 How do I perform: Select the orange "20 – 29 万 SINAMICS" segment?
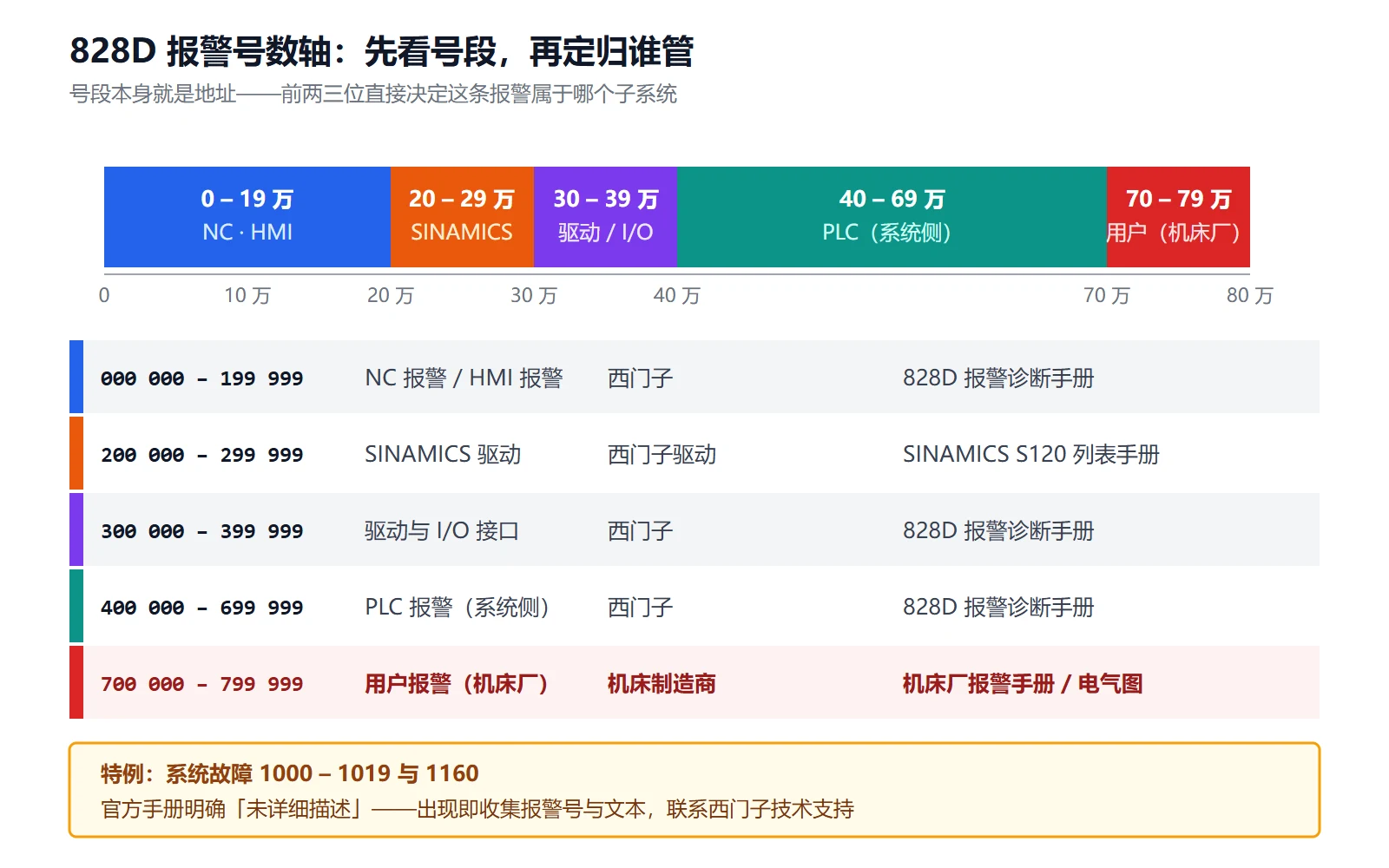462,217
